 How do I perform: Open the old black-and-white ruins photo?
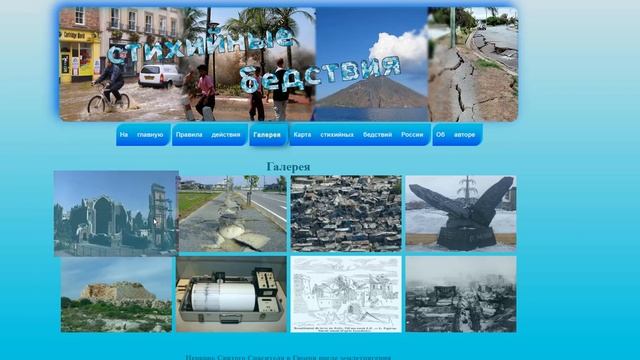[461, 294]
